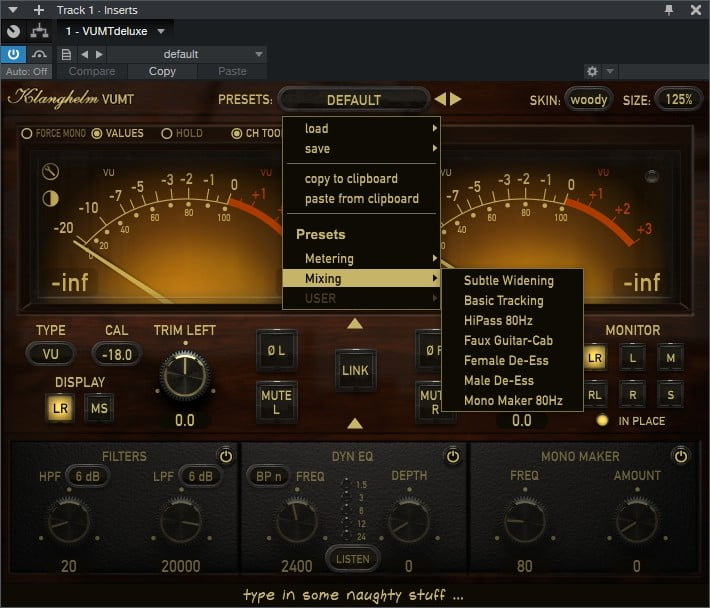Click the pin window icon
The width and height of the screenshot is (710, 608).
point(669,10)
